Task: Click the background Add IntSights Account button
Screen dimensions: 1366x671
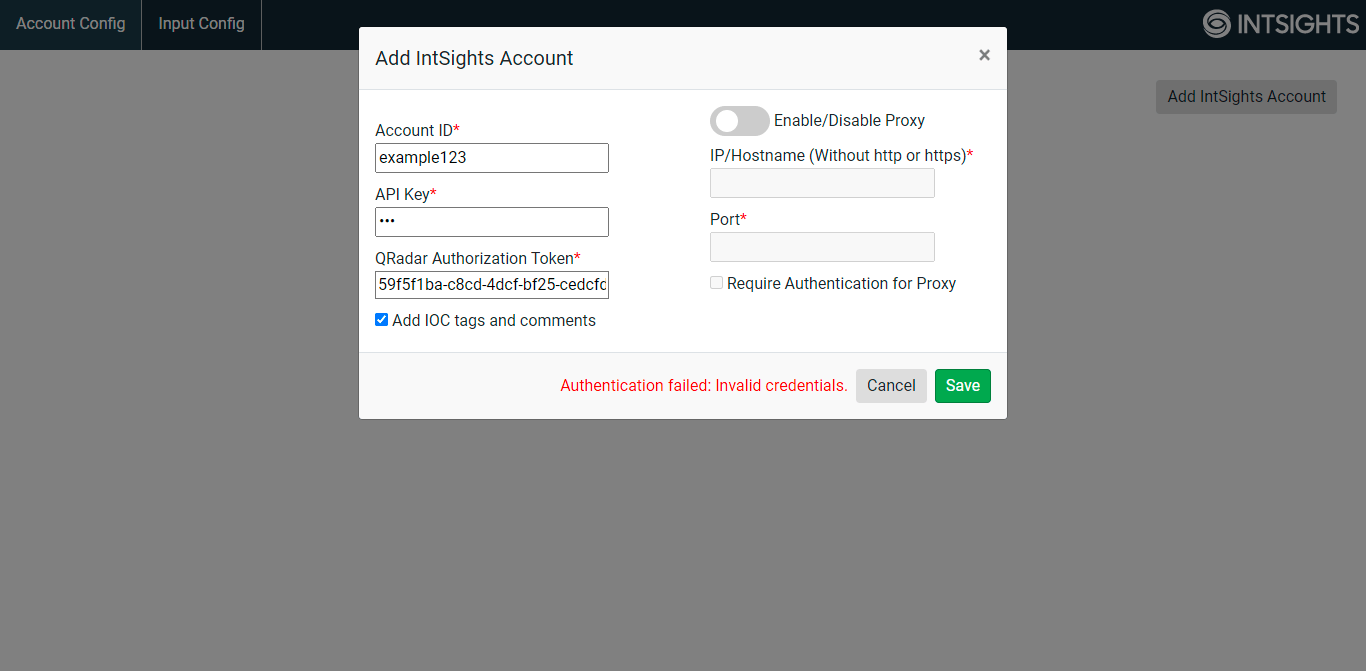Action: pos(1246,97)
